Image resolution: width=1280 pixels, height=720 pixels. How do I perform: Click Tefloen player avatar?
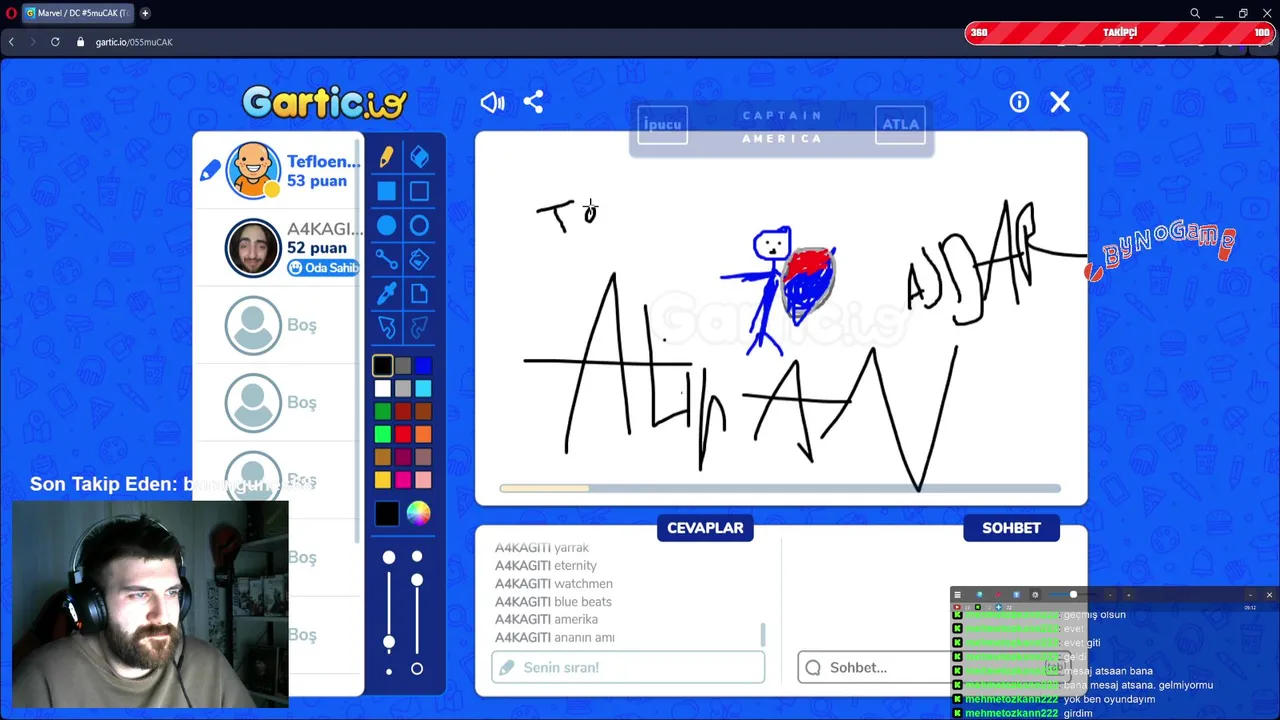(x=253, y=169)
